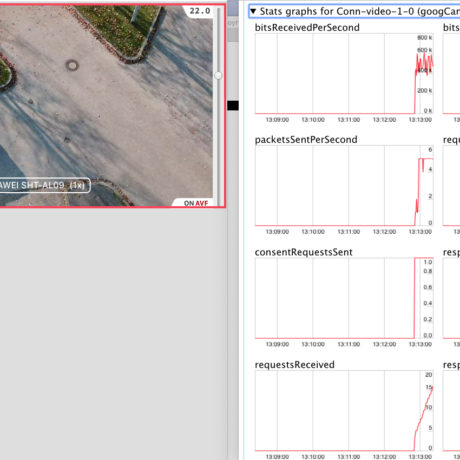The height and width of the screenshot is (460, 460).
Task: Click the consentRequestsSent graph
Action: (x=344, y=298)
